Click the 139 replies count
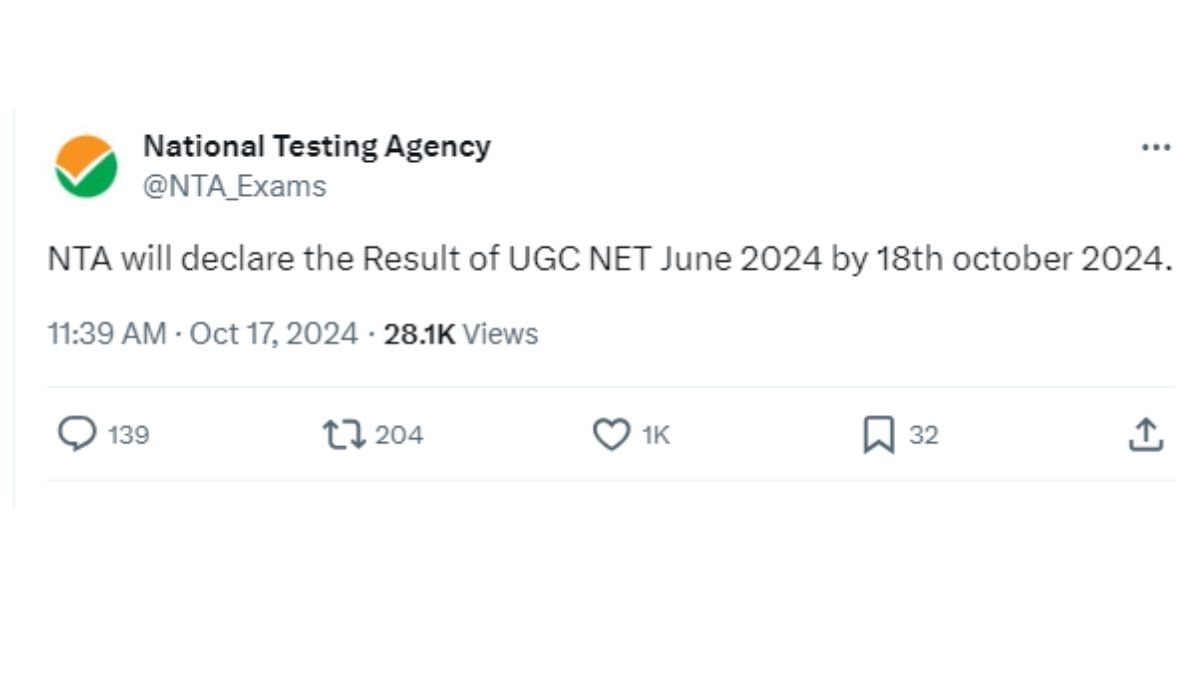The height and width of the screenshot is (675, 1200). tap(128, 435)
